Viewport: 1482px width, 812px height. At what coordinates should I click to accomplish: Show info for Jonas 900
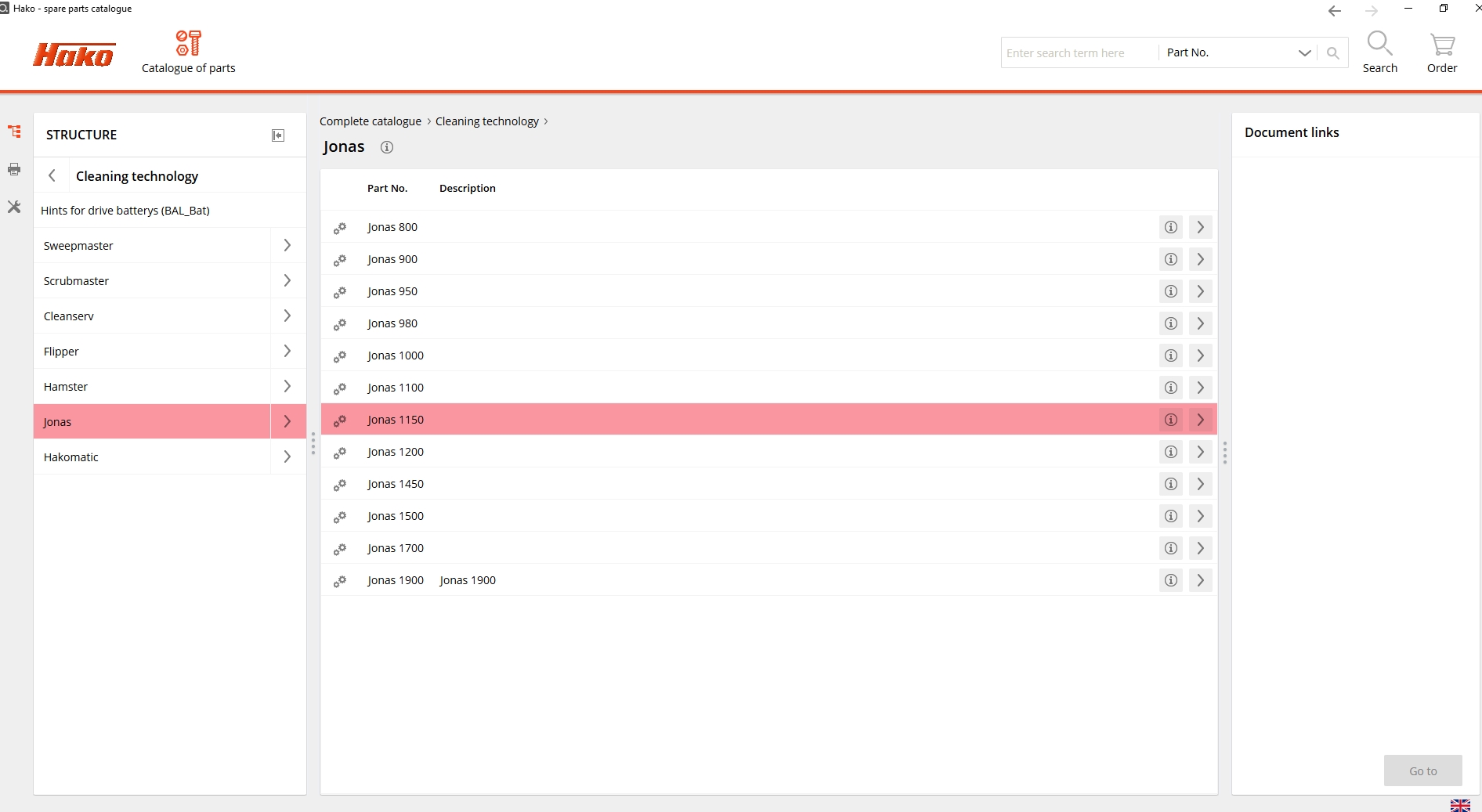coord(1170,259)
